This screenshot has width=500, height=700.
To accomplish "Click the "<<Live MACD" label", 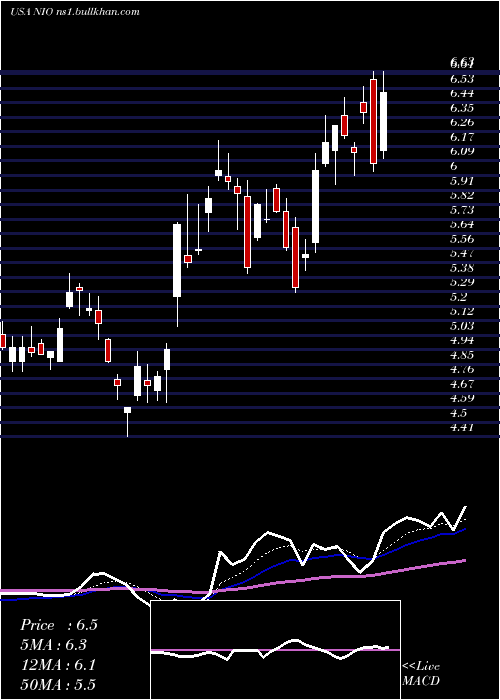I will pyautogui.click(x=421, y=674).
